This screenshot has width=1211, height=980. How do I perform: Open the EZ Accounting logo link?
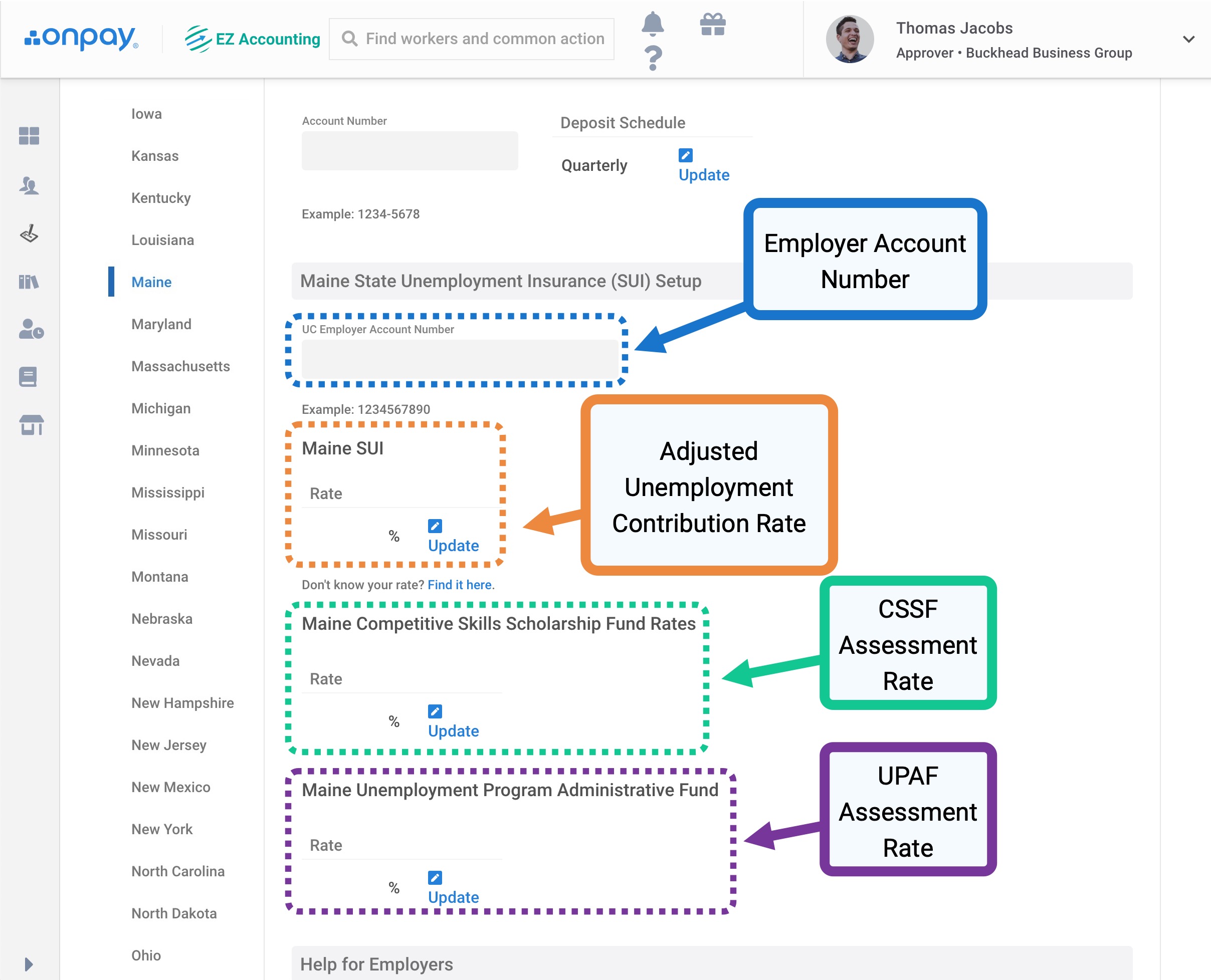[253, 39]
